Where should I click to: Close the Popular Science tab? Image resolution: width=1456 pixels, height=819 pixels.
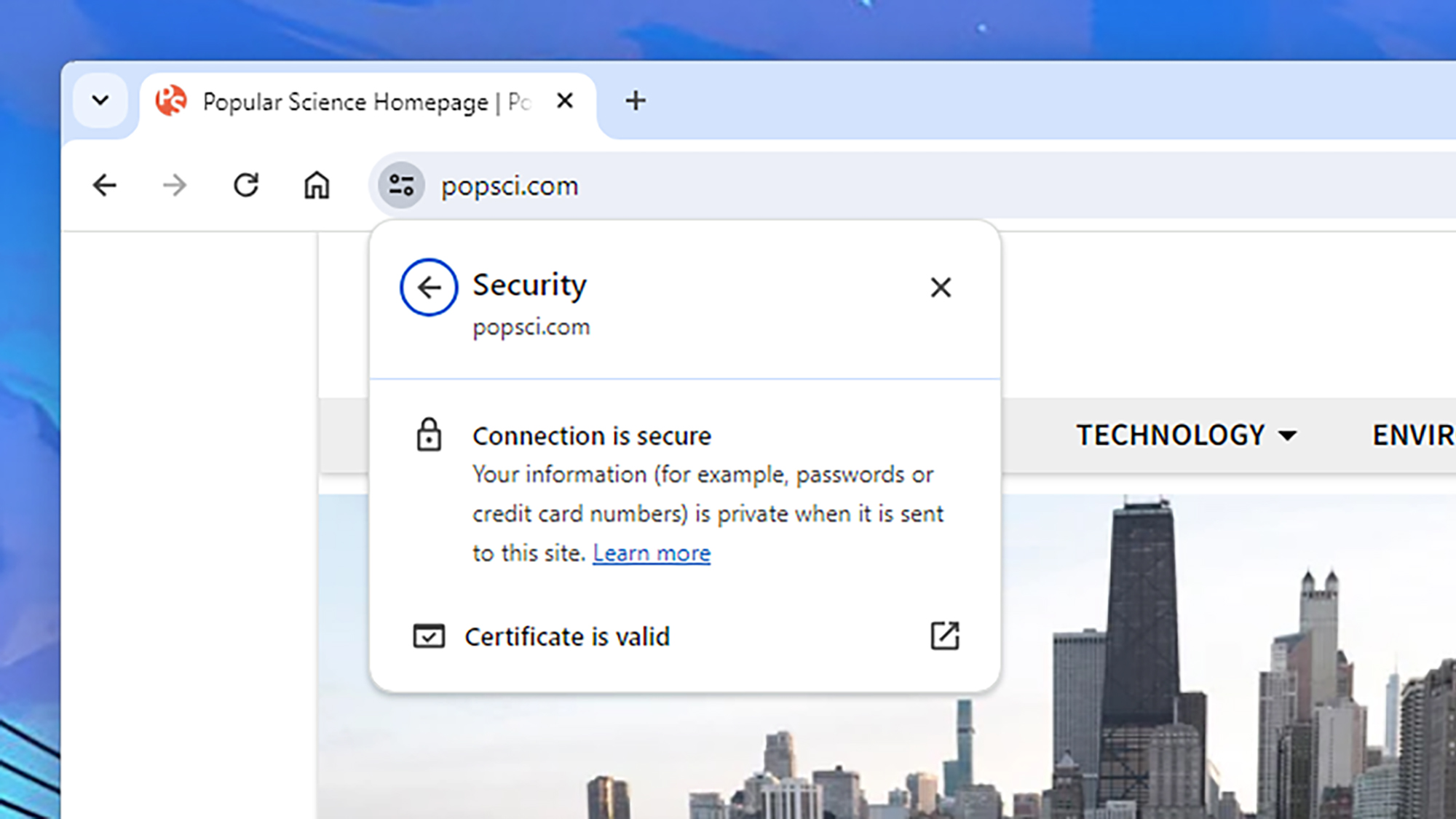[x=565, y=100]
